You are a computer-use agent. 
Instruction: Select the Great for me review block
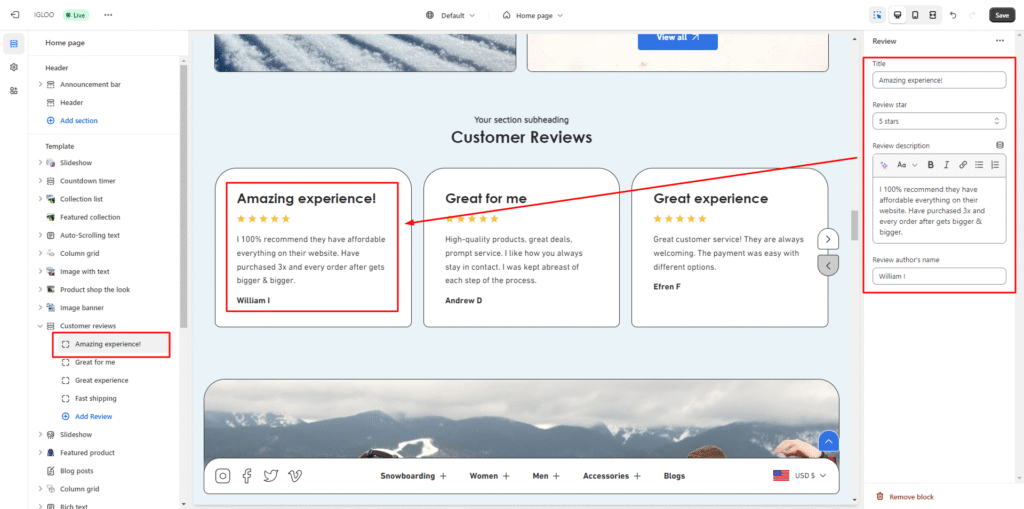point(95,362)
